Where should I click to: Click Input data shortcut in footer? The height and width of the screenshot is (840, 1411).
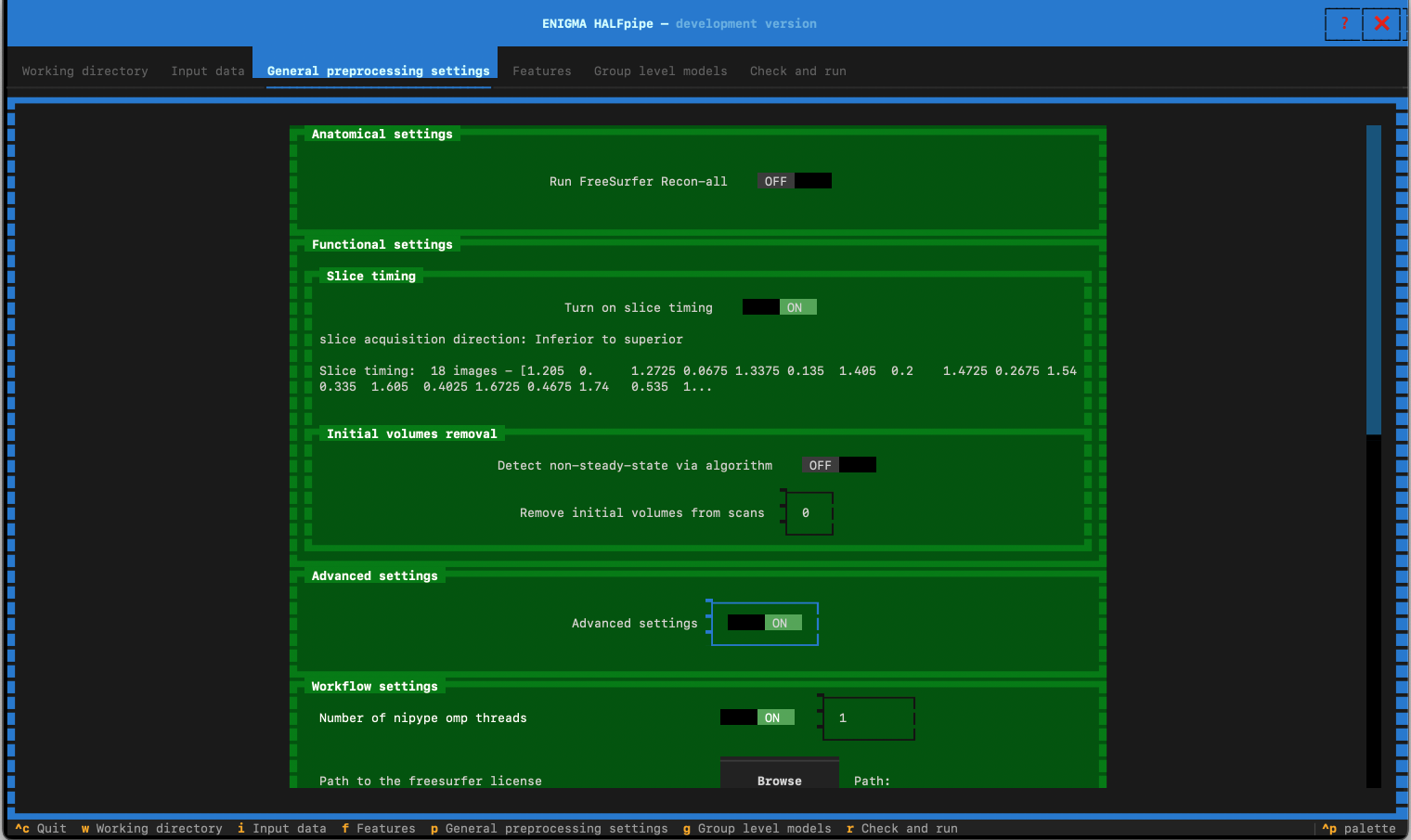(281, 828)
